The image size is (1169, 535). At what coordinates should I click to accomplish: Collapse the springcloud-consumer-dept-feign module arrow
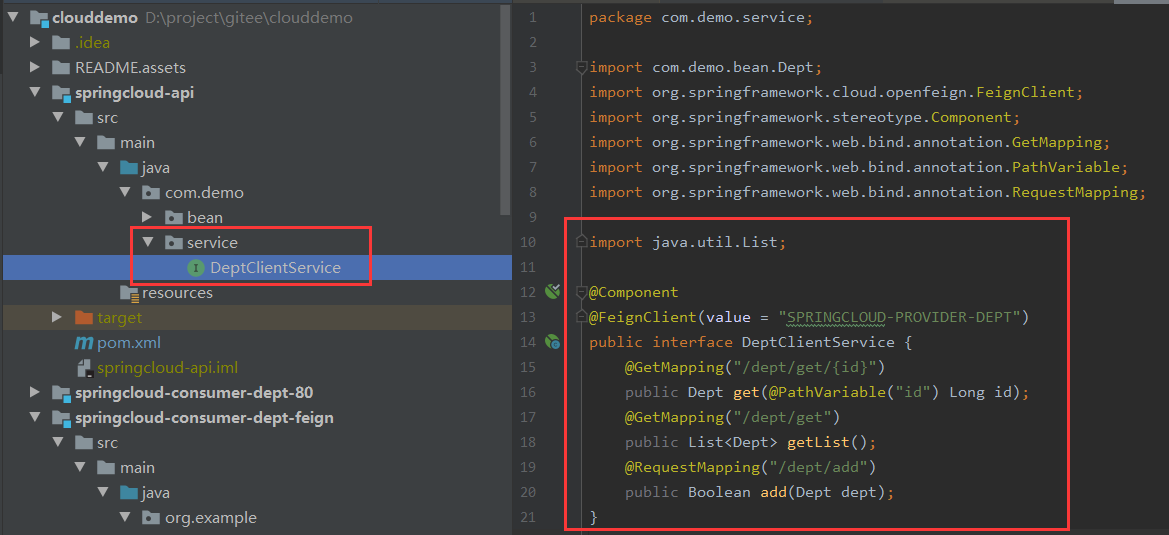pyautogui.click(x=35, y=418)
